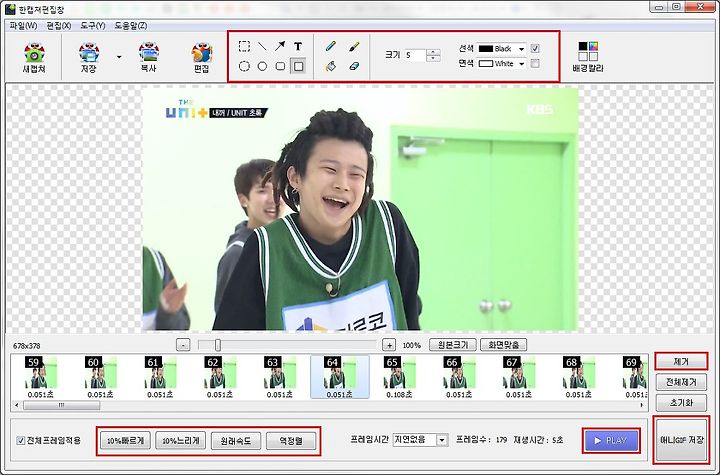Select frame 60 thumbnail

[x=100, y=377]
